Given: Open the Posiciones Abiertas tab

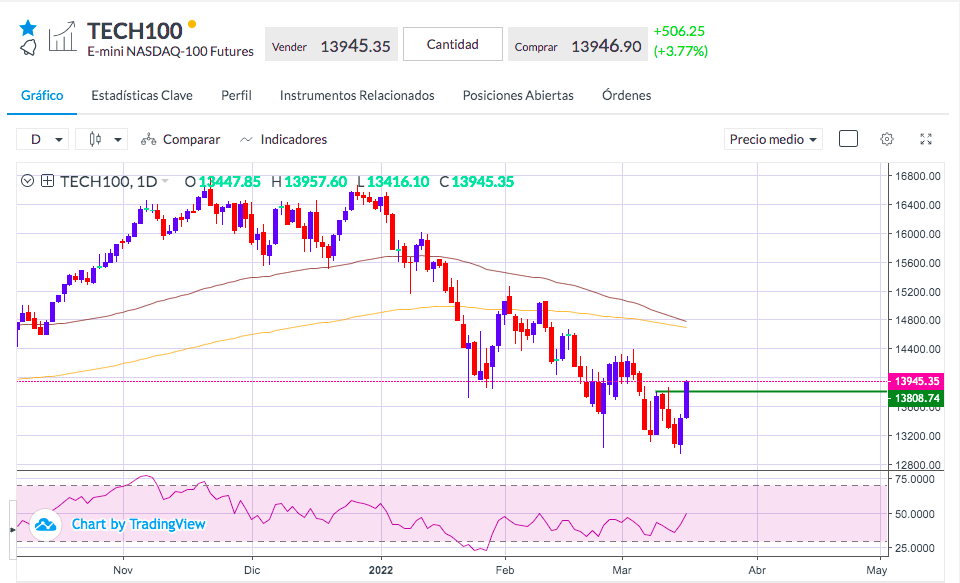Looking at the screenshot, I should coord(518,96).
